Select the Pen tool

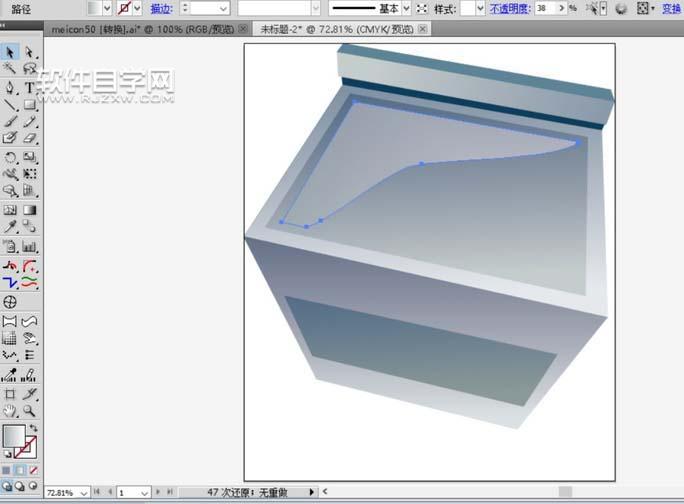tap(10, 87)
